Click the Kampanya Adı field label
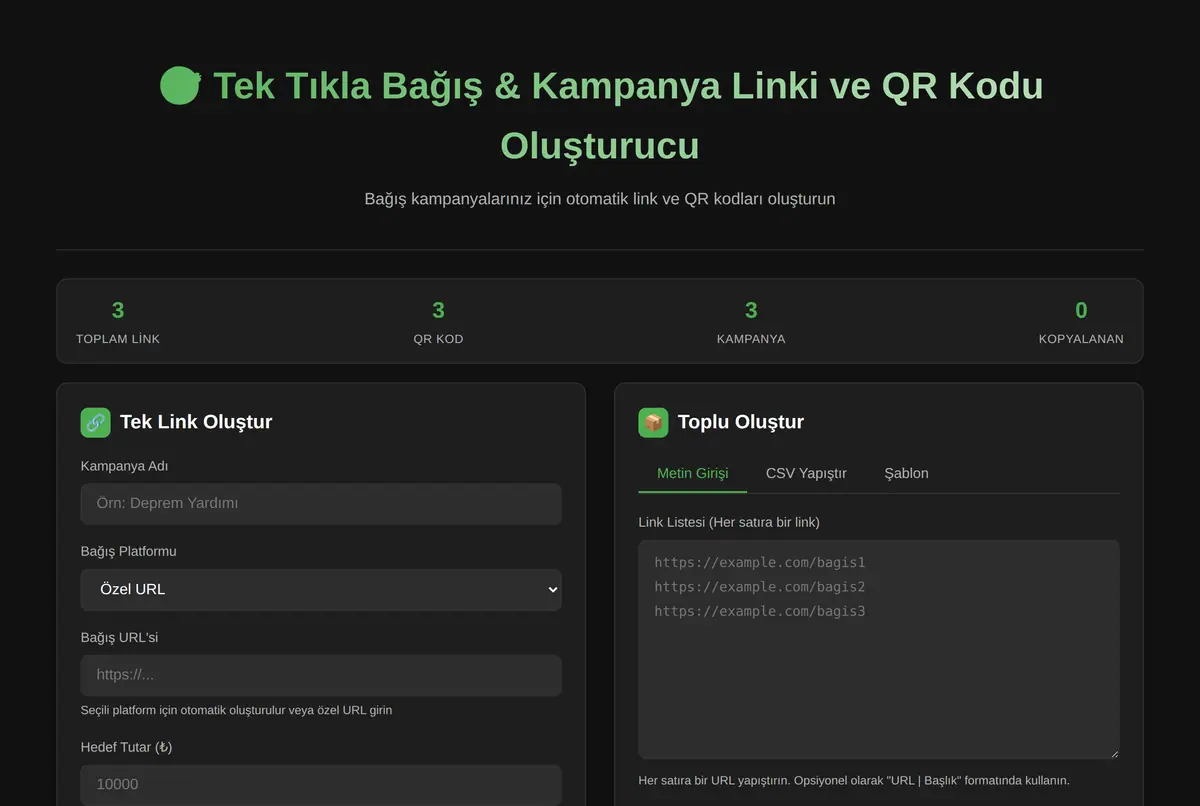Image resolution: width=1200 pixels, height=806 pixels. [125, 466]
